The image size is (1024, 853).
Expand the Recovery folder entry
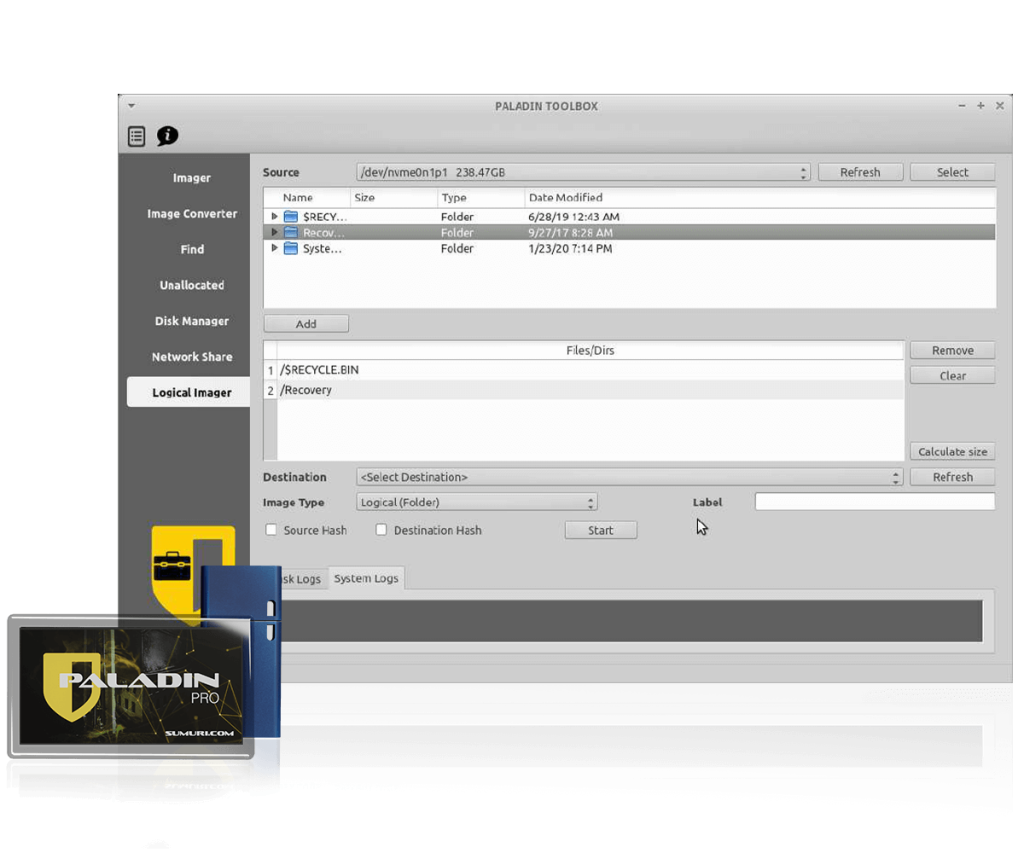(x=273, y=232)
